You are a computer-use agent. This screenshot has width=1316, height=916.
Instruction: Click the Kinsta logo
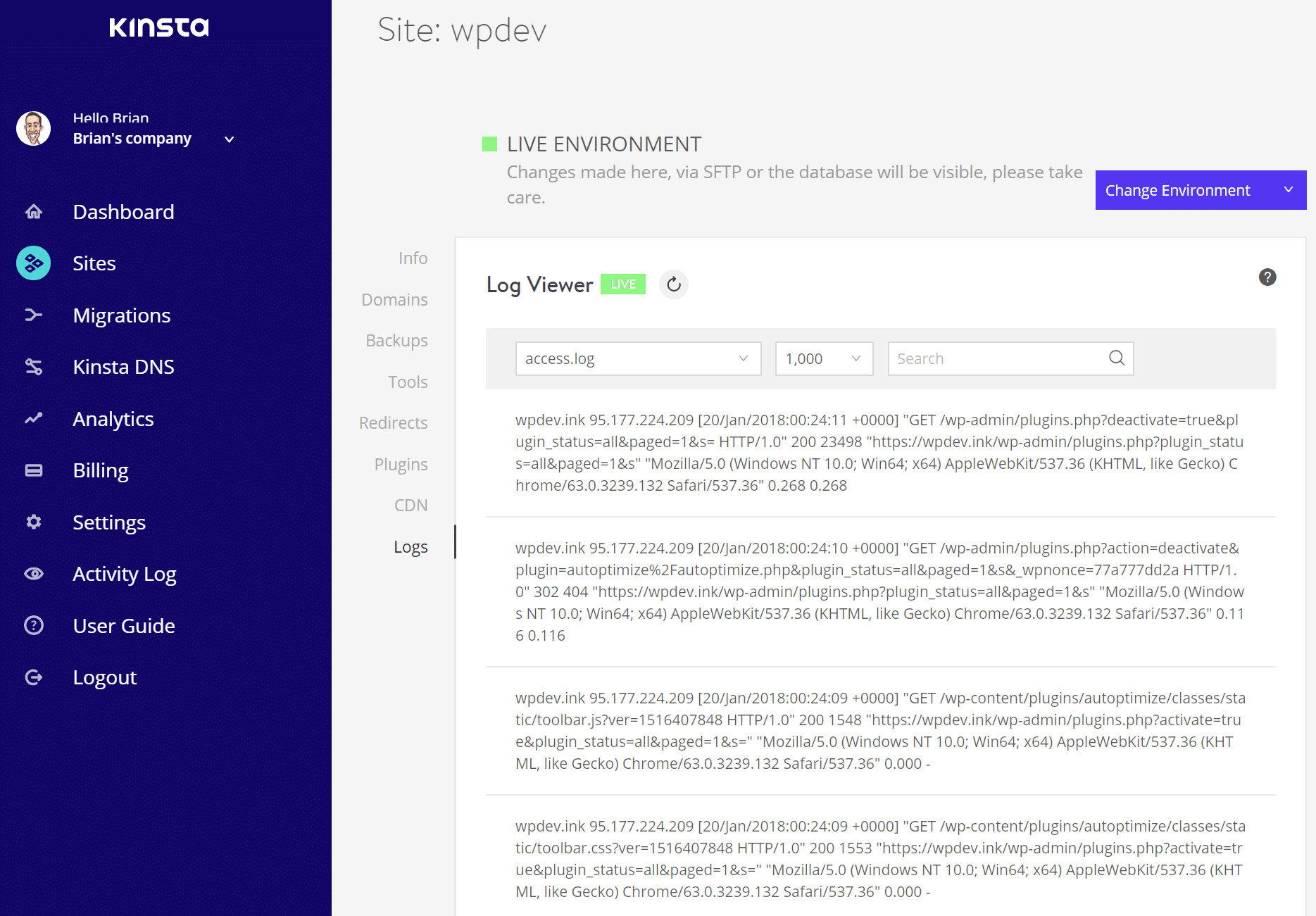[x=159, y=27]
